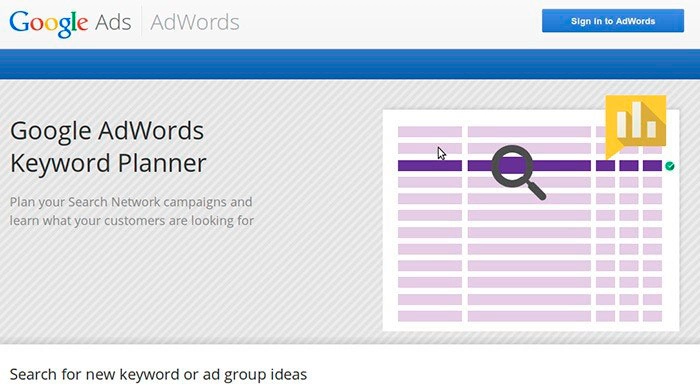
Task: Click the white keyword table illustration panel
Action: (531, 220)
